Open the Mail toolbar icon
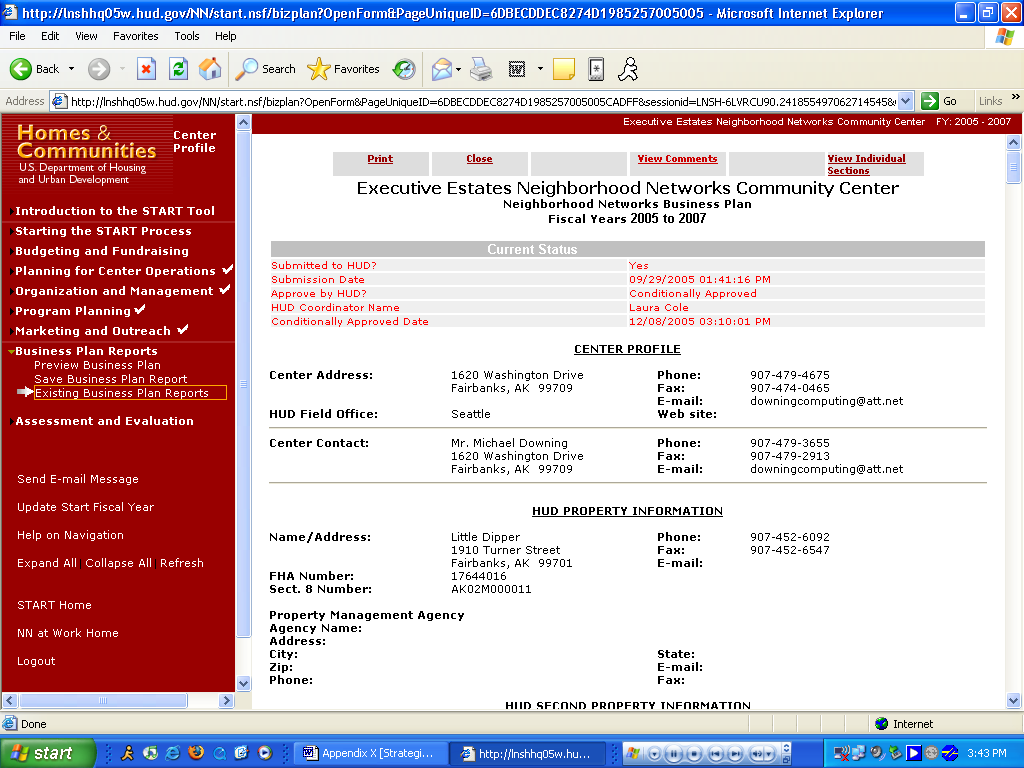Screen dimensions: 1024x768 click(x=440, y=69)
